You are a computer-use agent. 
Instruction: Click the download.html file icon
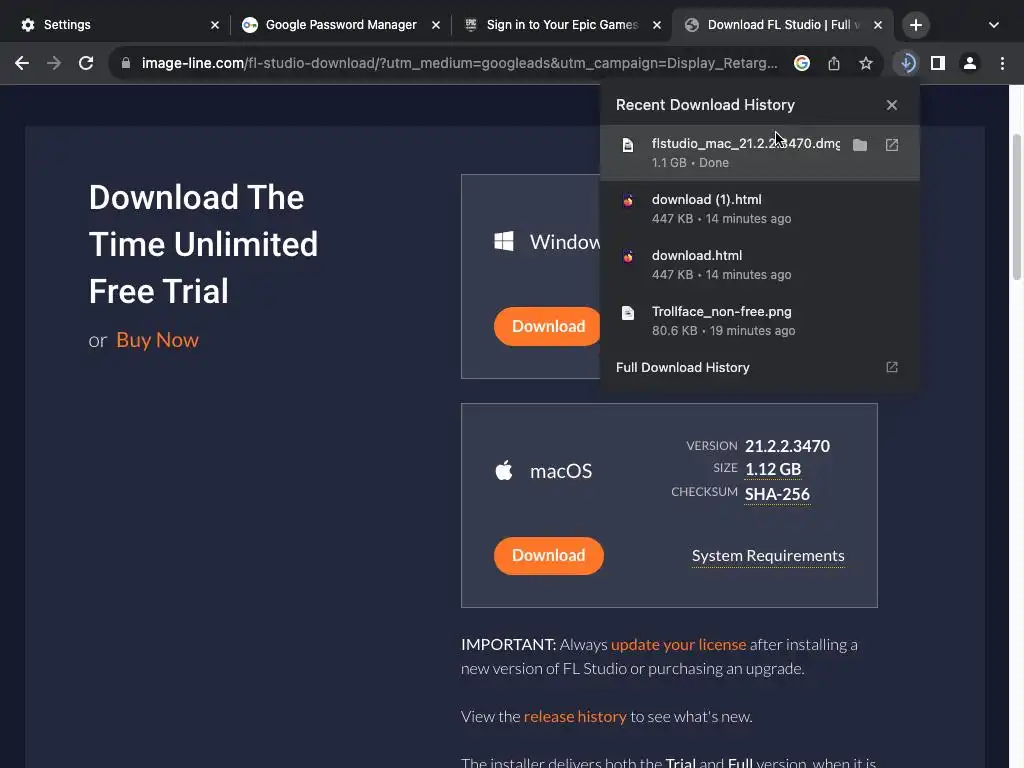pos(628,257)
